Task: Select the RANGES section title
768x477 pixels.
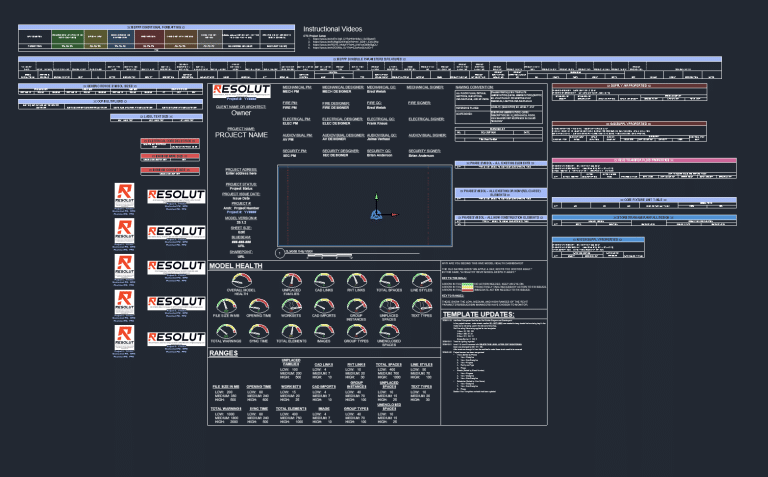Action: click(x=224, y=352)
